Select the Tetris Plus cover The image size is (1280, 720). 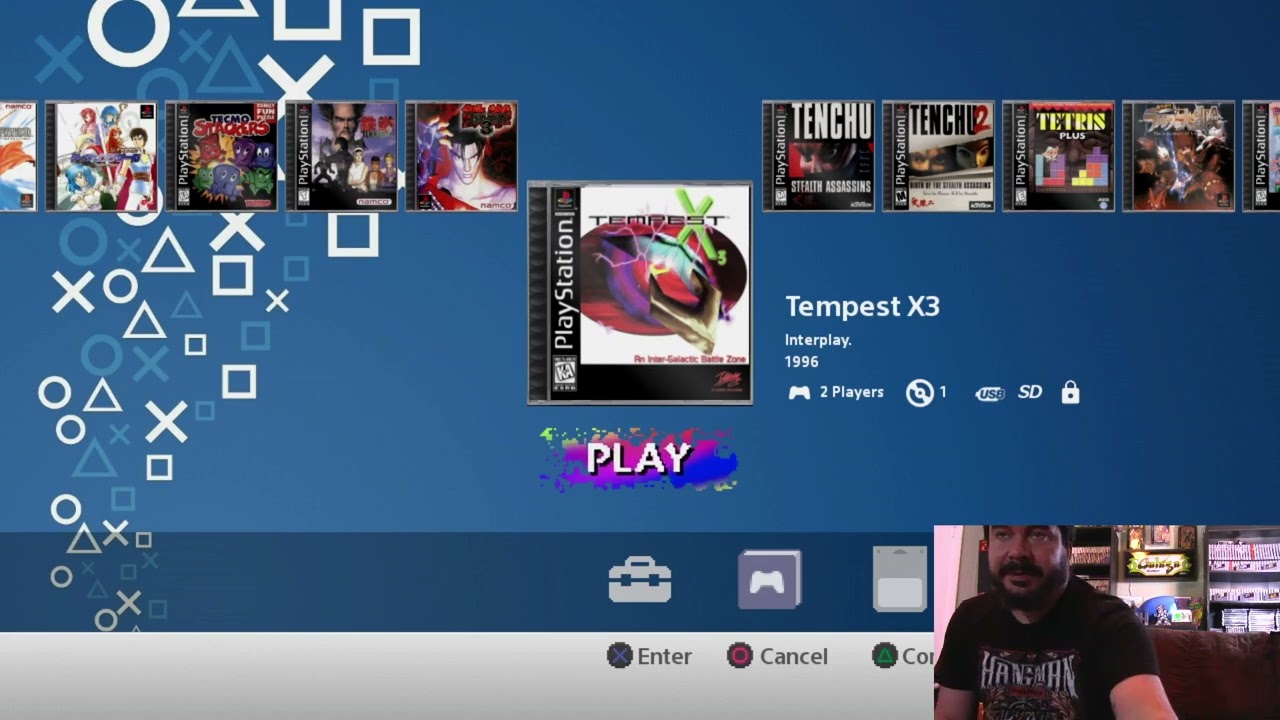1058,156
